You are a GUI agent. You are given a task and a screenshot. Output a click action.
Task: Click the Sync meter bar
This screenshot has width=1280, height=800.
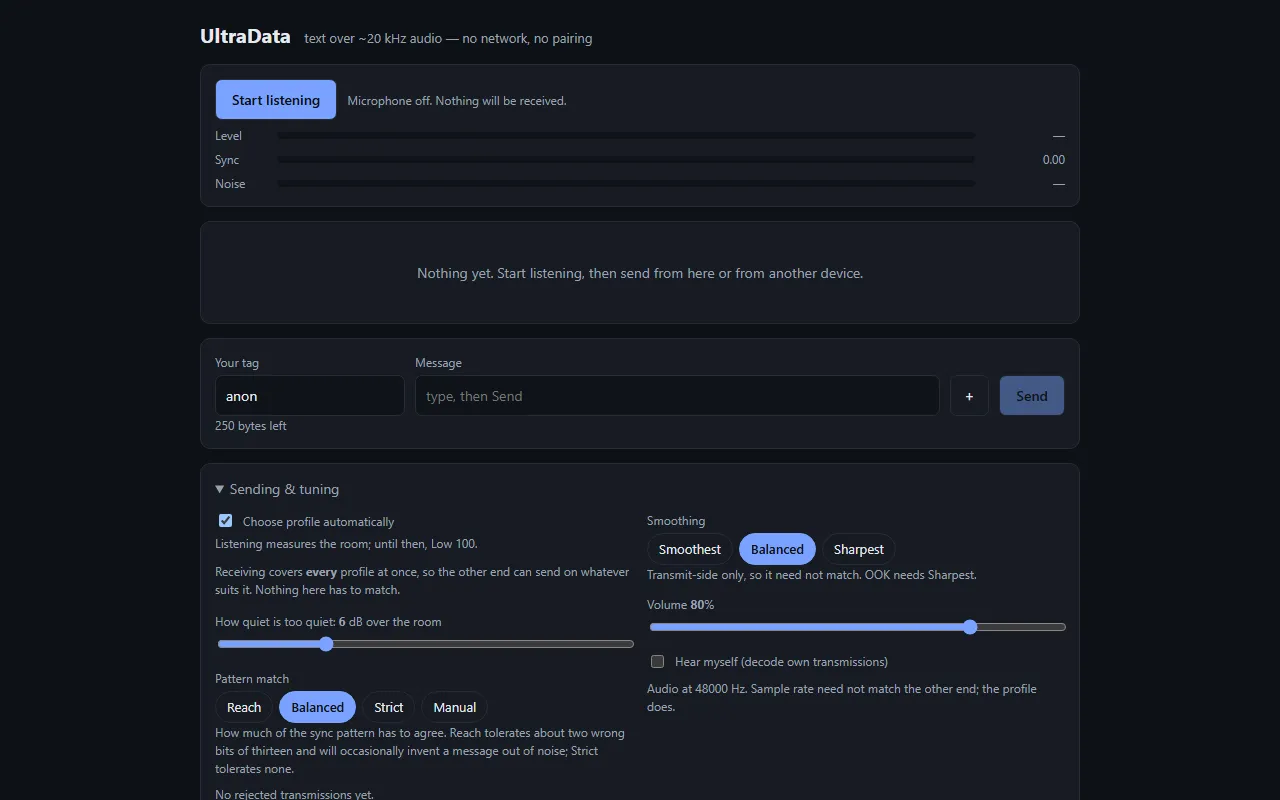click(x=626, y=160)
